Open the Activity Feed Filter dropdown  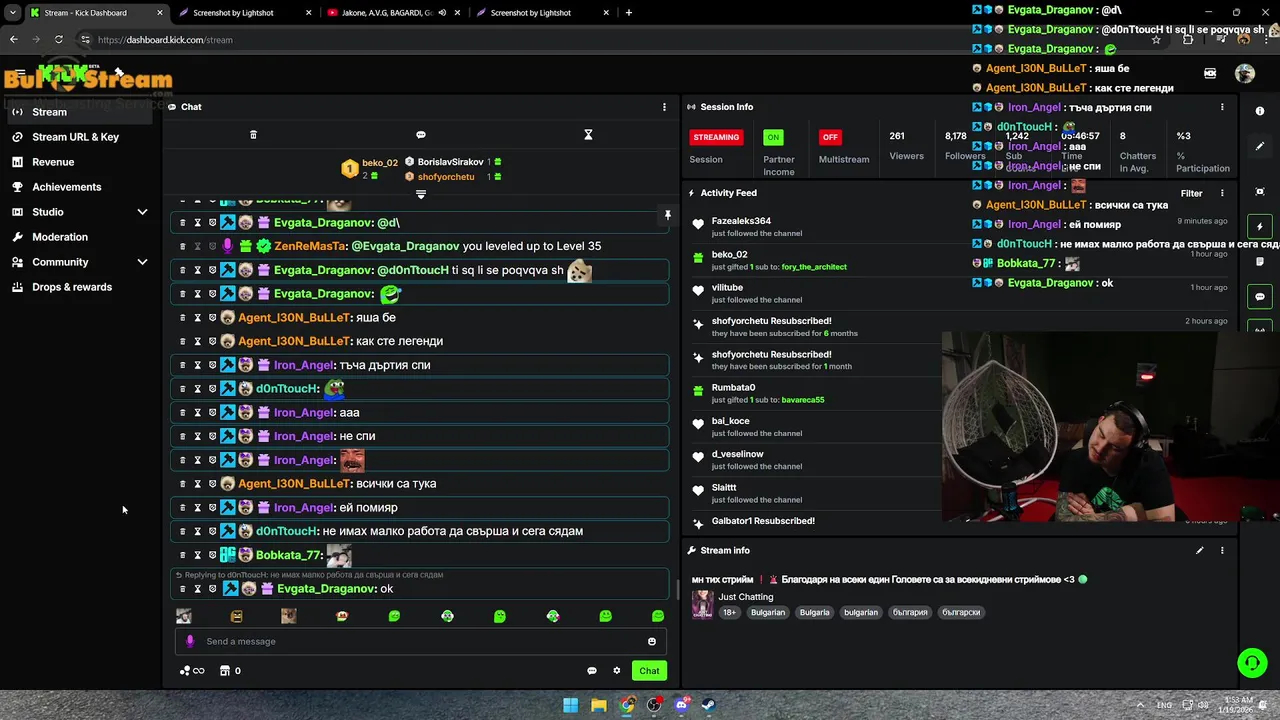tap(1191, 193)
